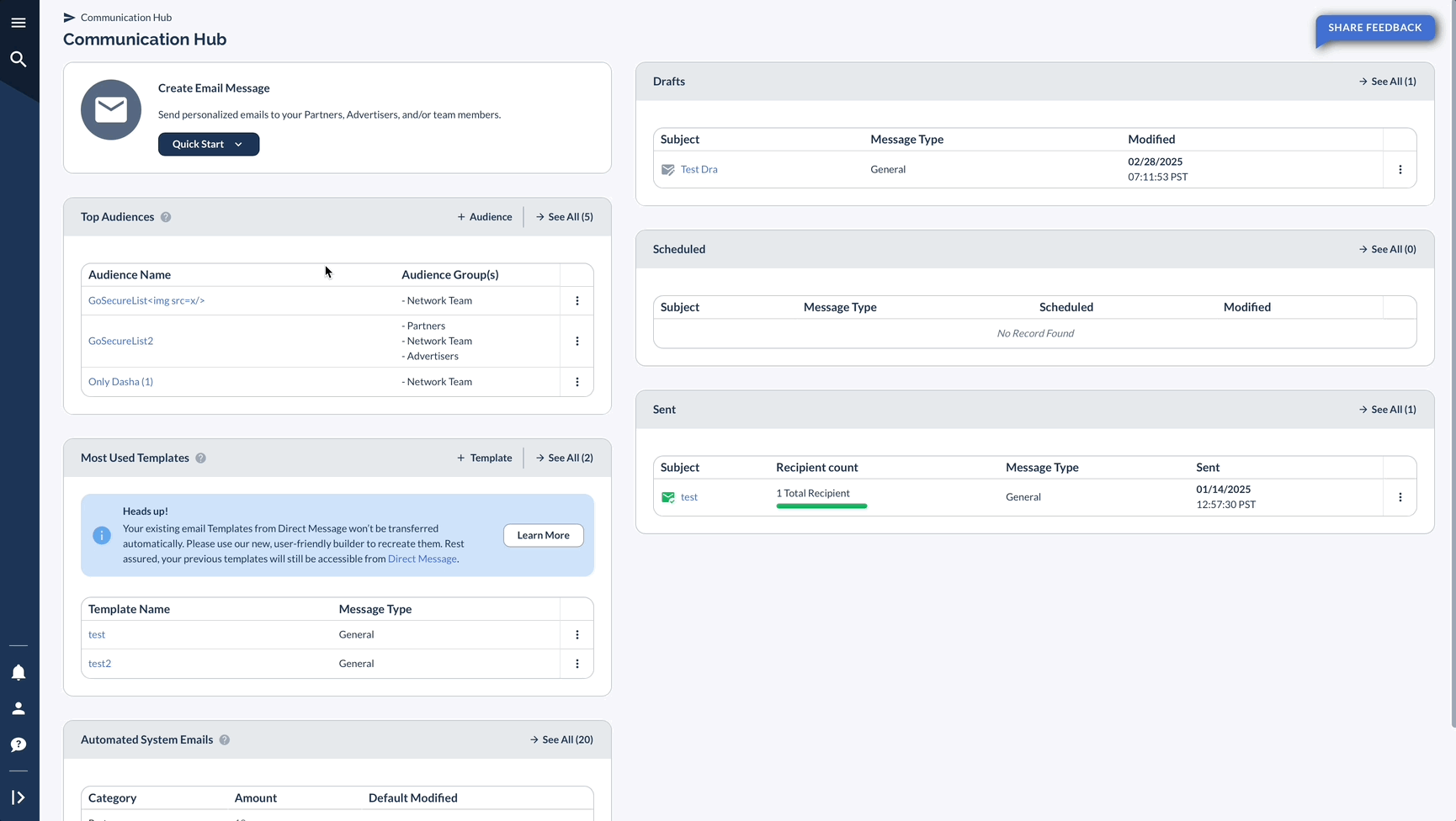Add a new Template
This screenshot has width=1456, height=821.
tap(485, 458)
